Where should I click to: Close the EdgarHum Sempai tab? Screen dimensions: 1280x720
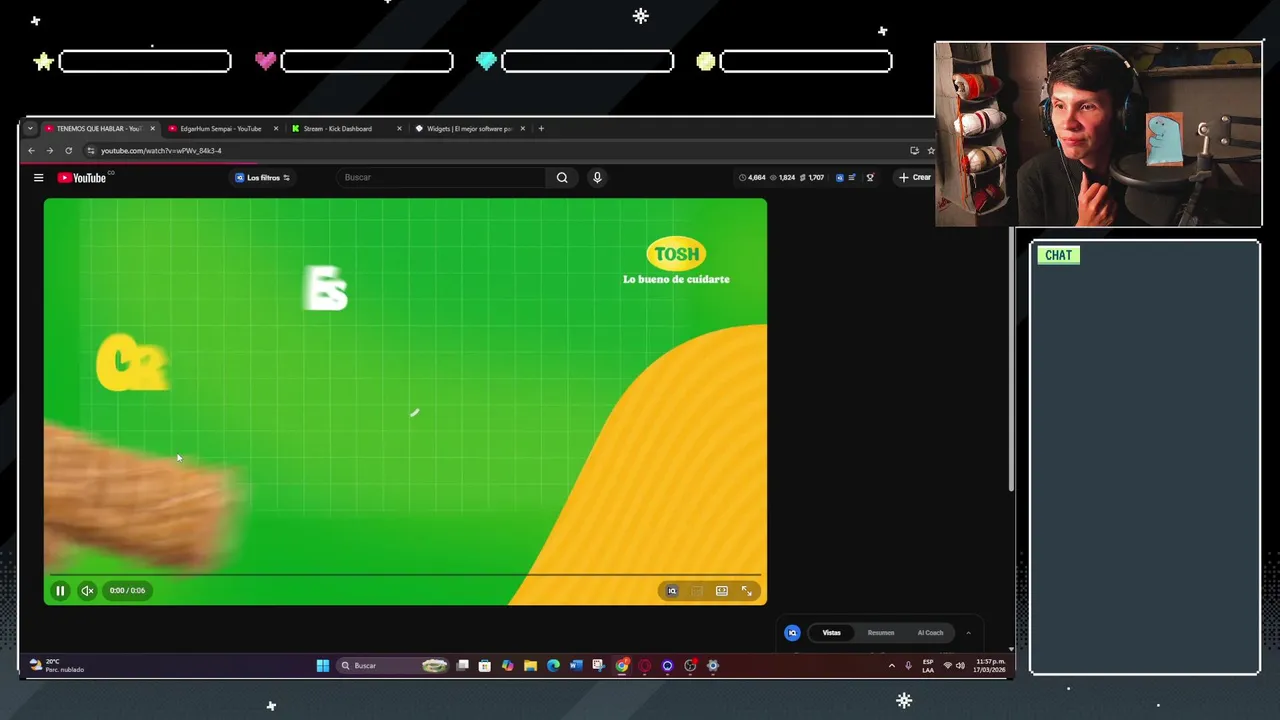click(x=276, y=128)
